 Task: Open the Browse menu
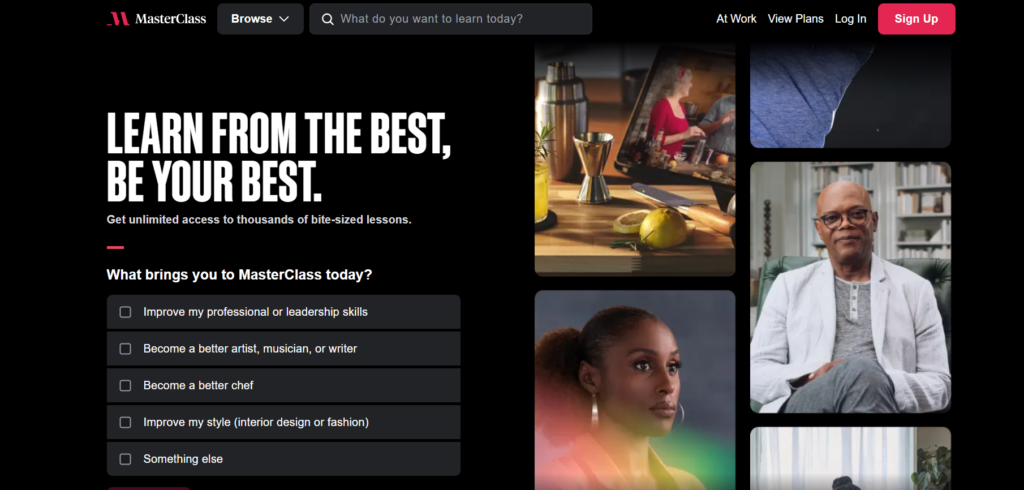tap(260, 19)
